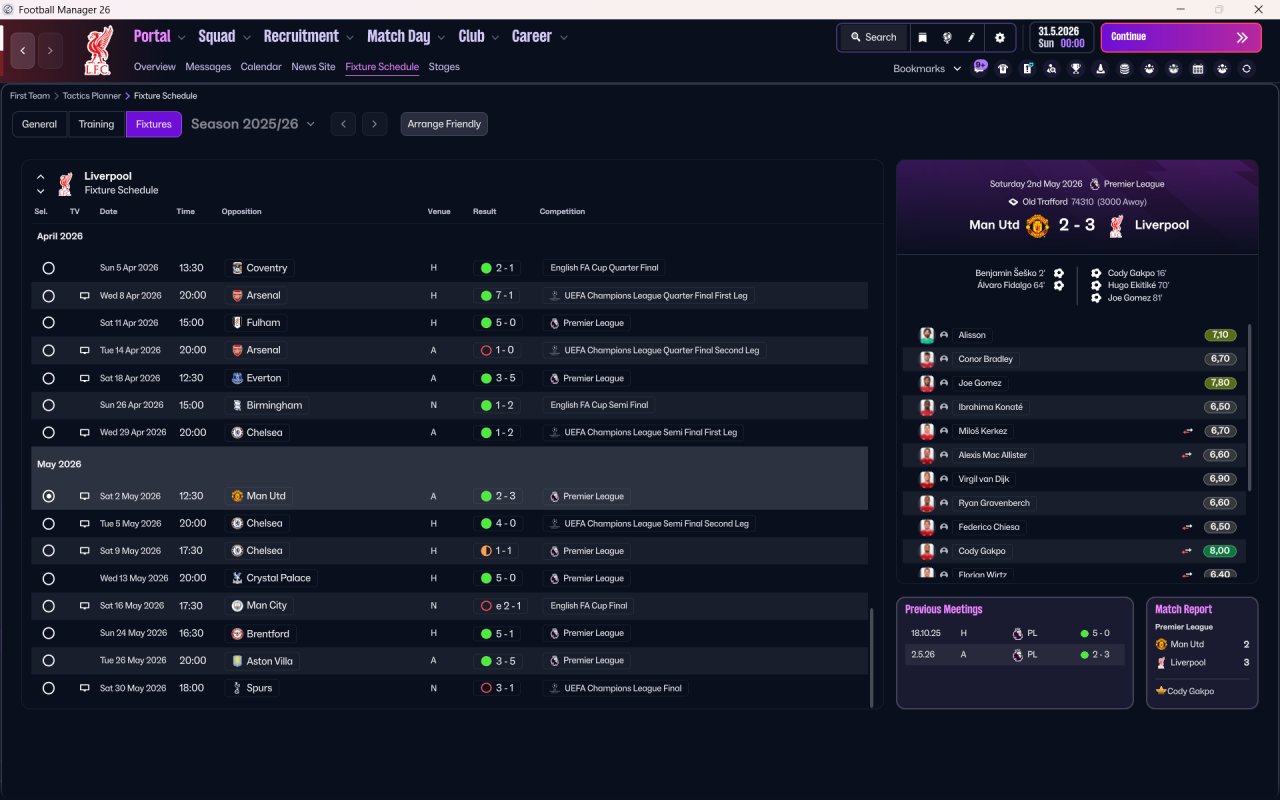Click the Man Utd crest in the match header
Viewport: 1280px width, 800px height.
click(x=1037, y=225)
